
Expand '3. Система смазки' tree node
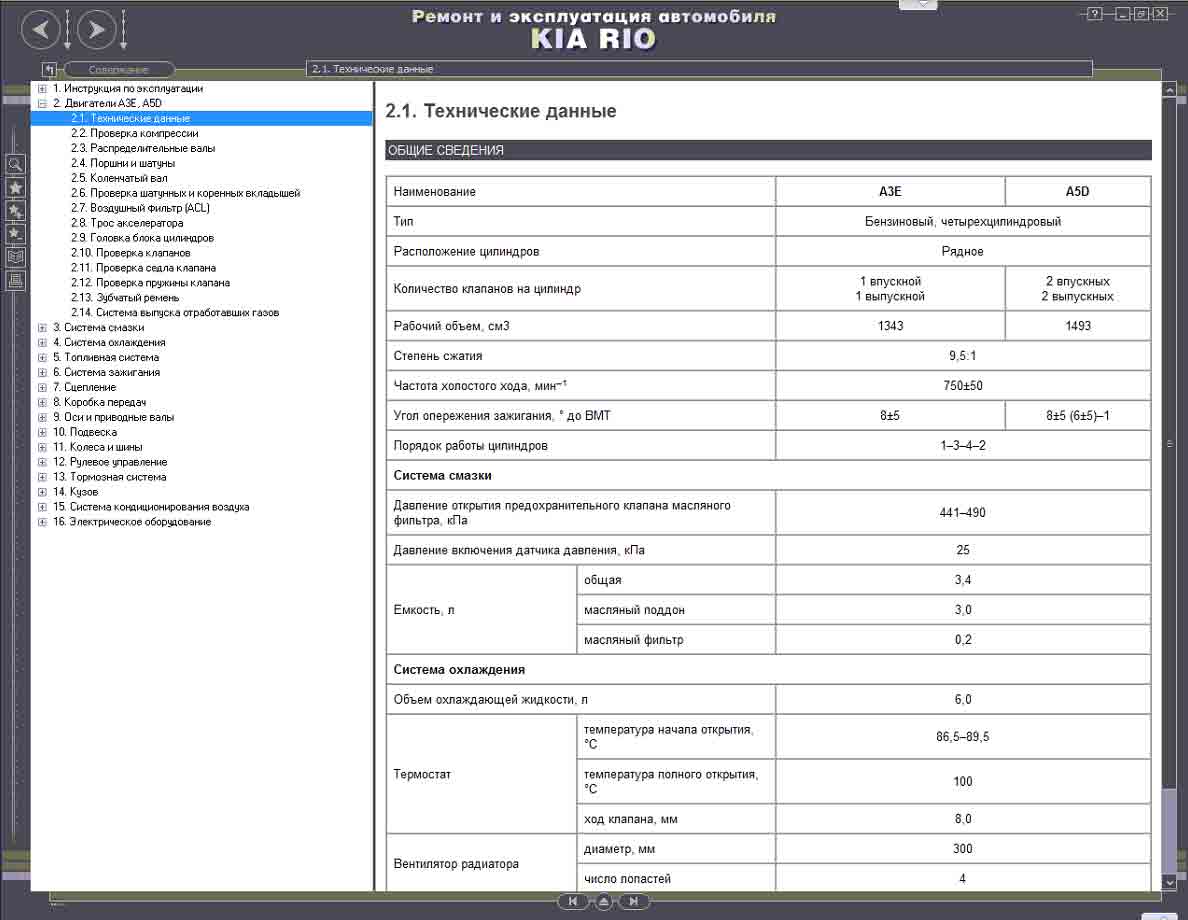(42, 327)
